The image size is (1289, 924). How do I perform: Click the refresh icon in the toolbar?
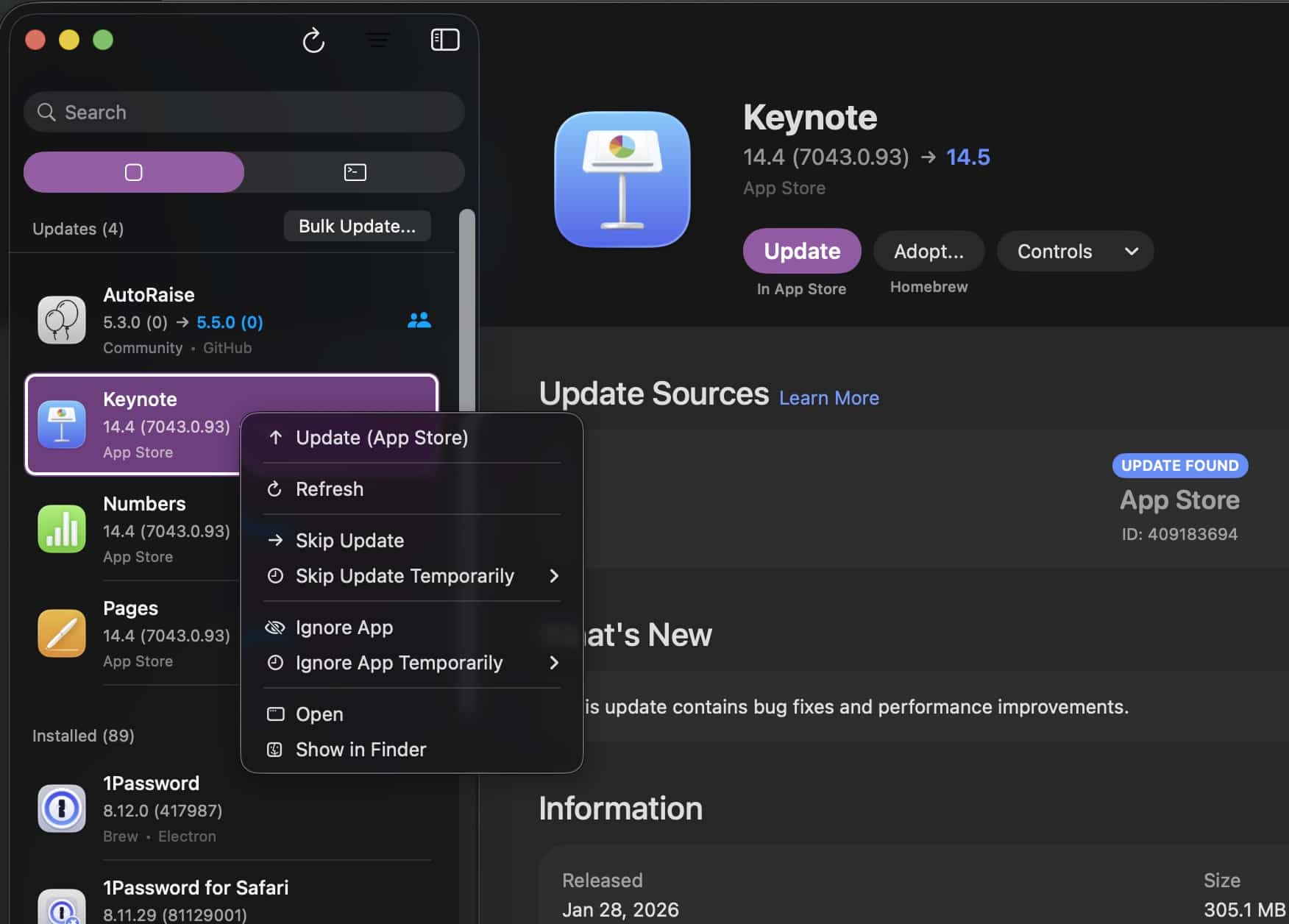coord(313,40)
